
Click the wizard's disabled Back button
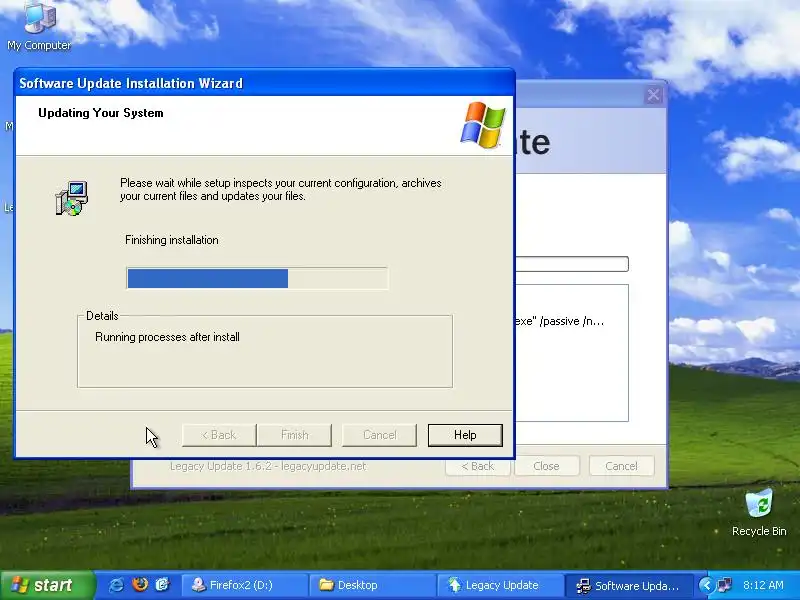click(219, 435)
